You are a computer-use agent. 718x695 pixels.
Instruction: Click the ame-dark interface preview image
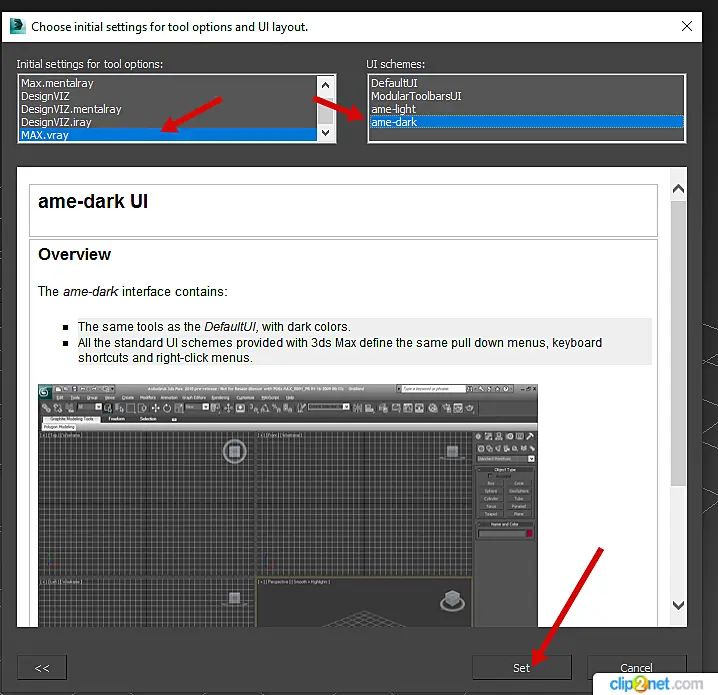coord(288,505)
